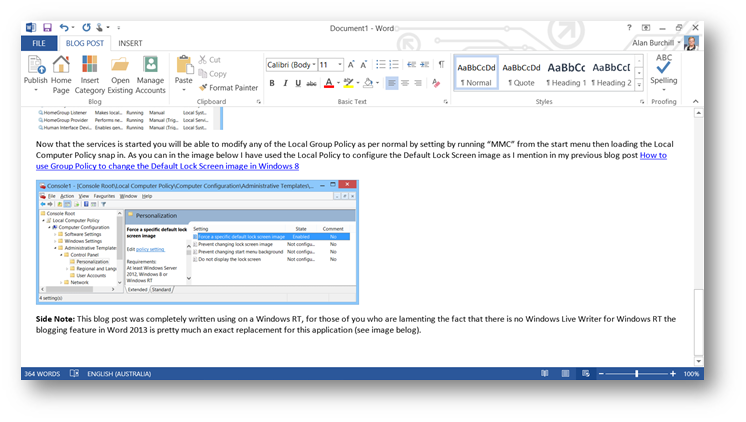Toggle Underline formatting

[x=298, y=83]
